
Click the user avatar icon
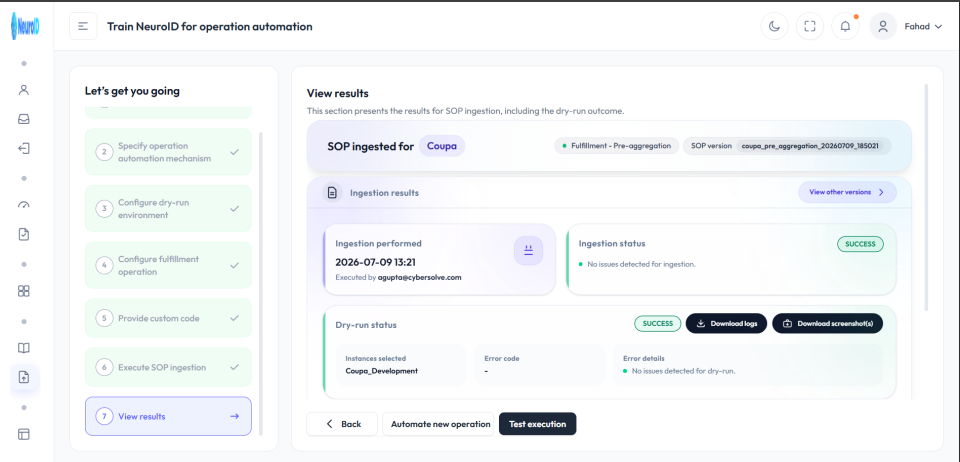click(883, 26)
